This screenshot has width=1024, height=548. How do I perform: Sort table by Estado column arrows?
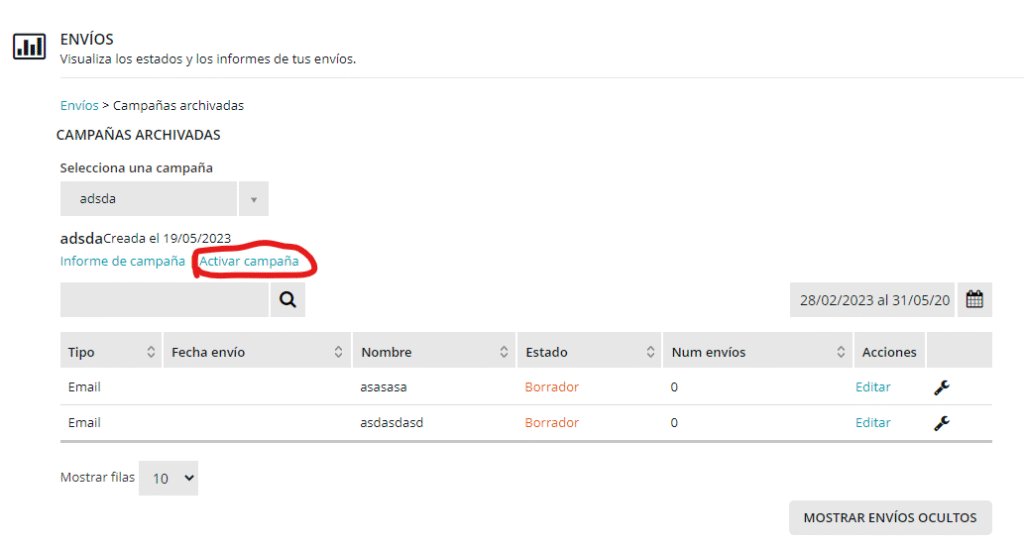point(651,352)
